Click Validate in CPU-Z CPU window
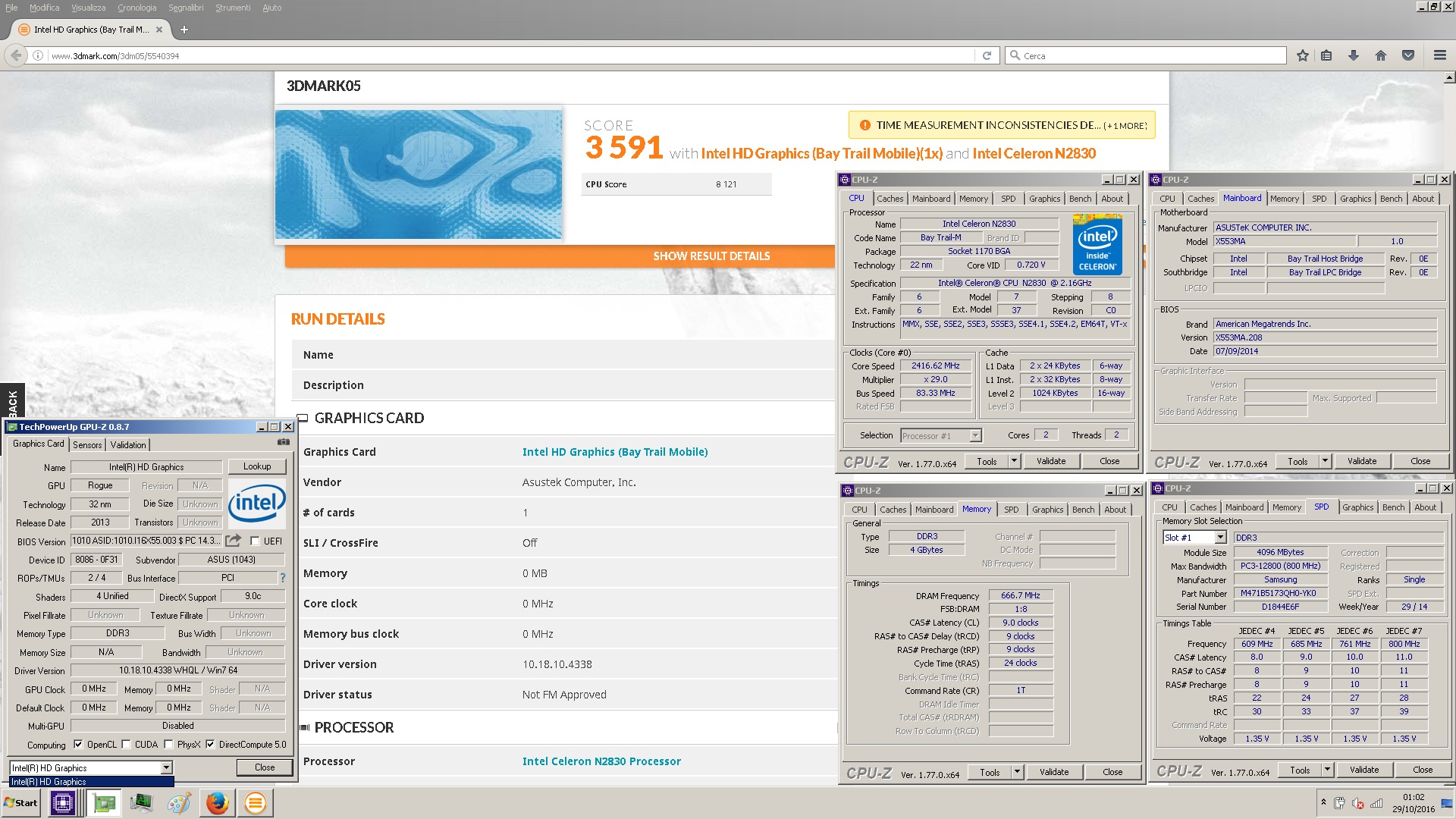The height and width of the screenshot is (819, 1456). click(x=1051, y=461)
